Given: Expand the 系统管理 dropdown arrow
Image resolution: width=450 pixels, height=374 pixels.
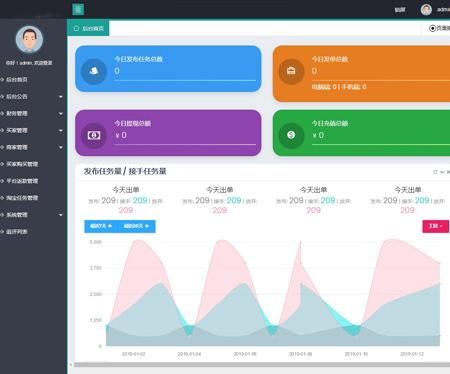Looking at the screenshot, I should tap(61, 215).
